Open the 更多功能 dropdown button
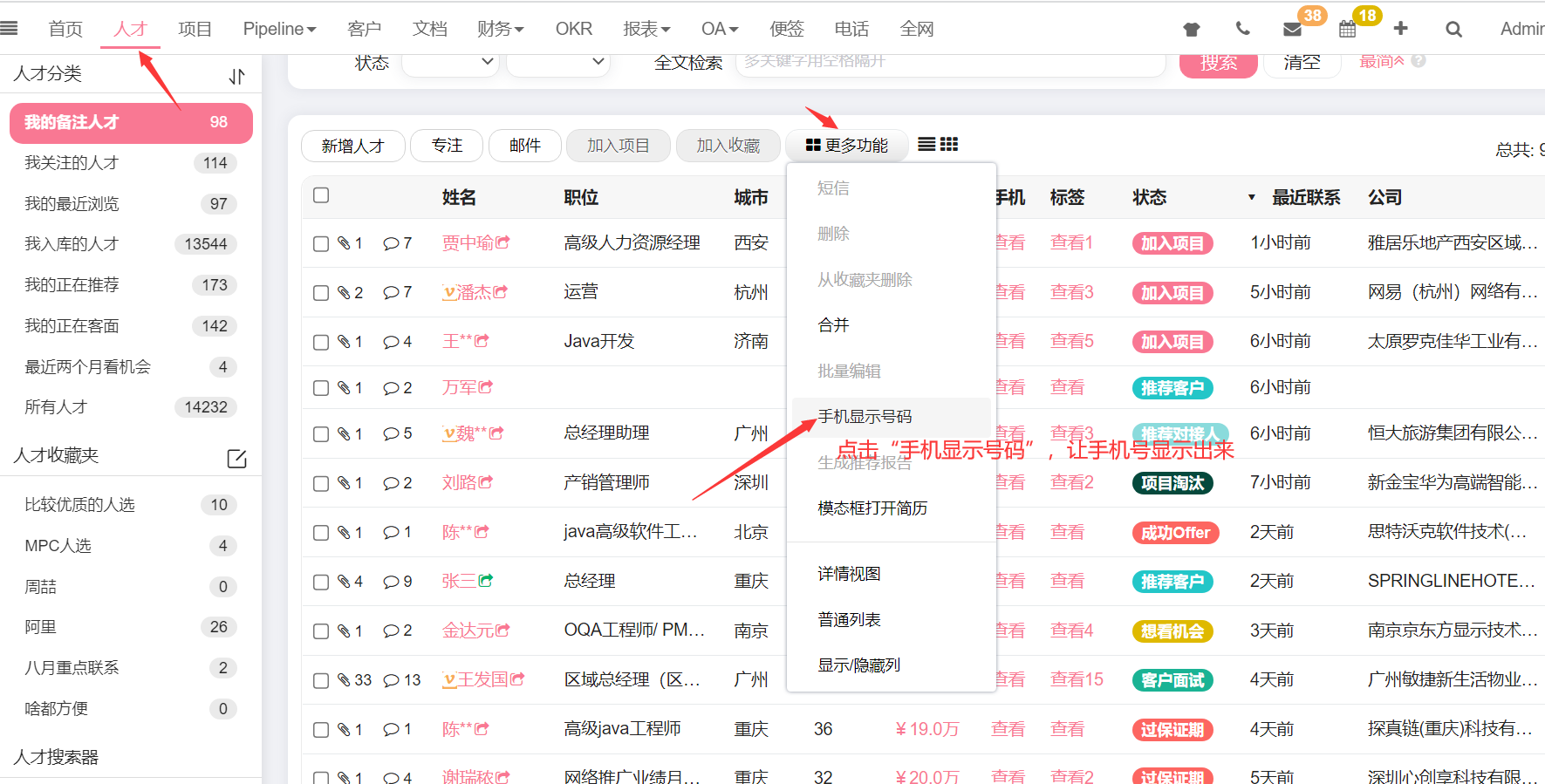 point(846,146)
